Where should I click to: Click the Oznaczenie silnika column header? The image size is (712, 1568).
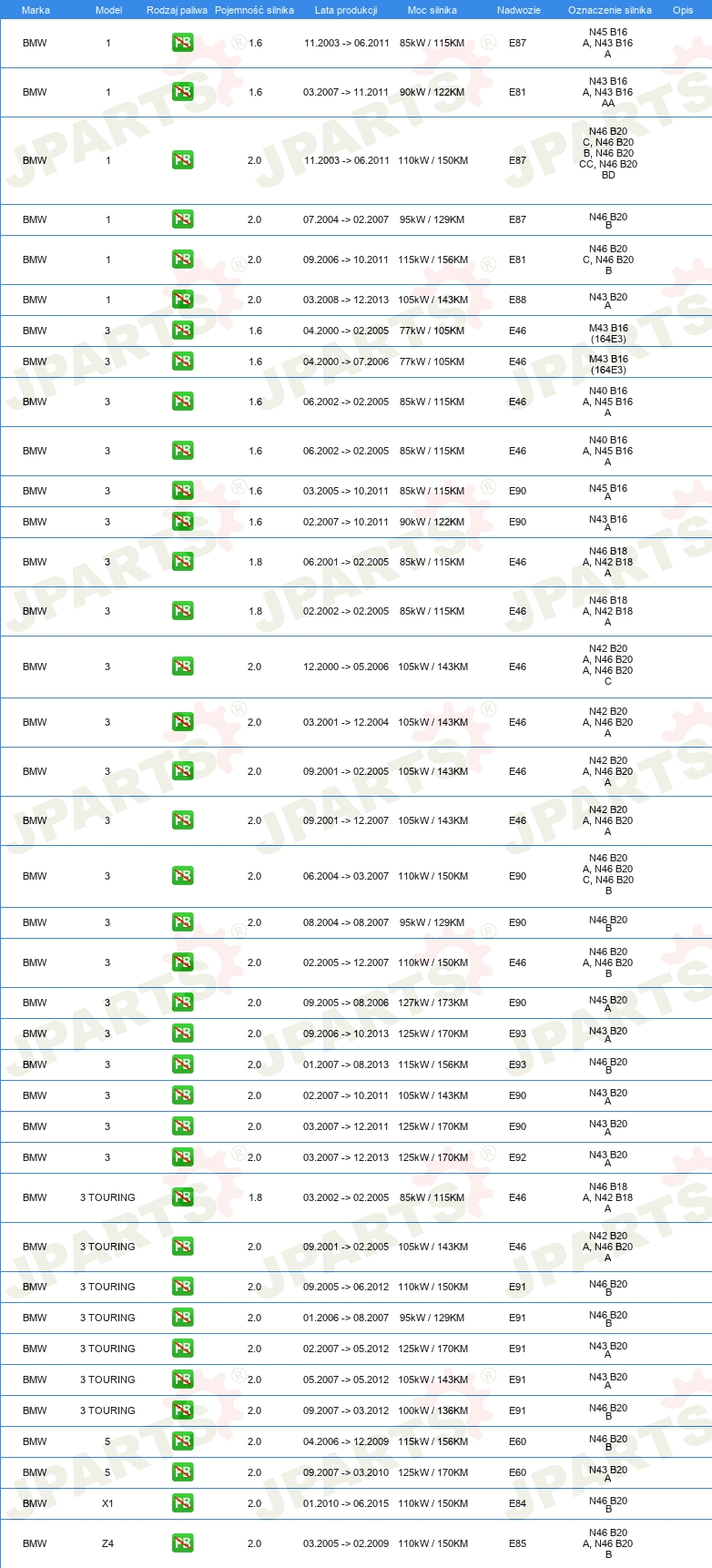point(609,10)
